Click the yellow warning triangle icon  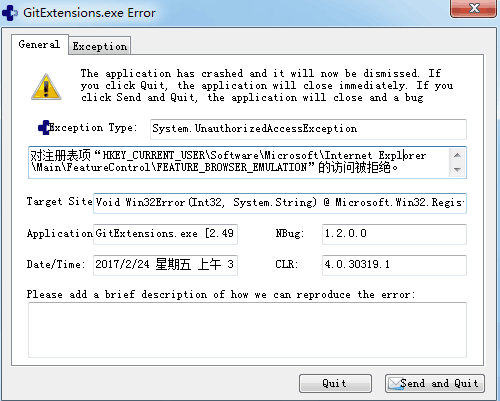(x=46, y=87)
